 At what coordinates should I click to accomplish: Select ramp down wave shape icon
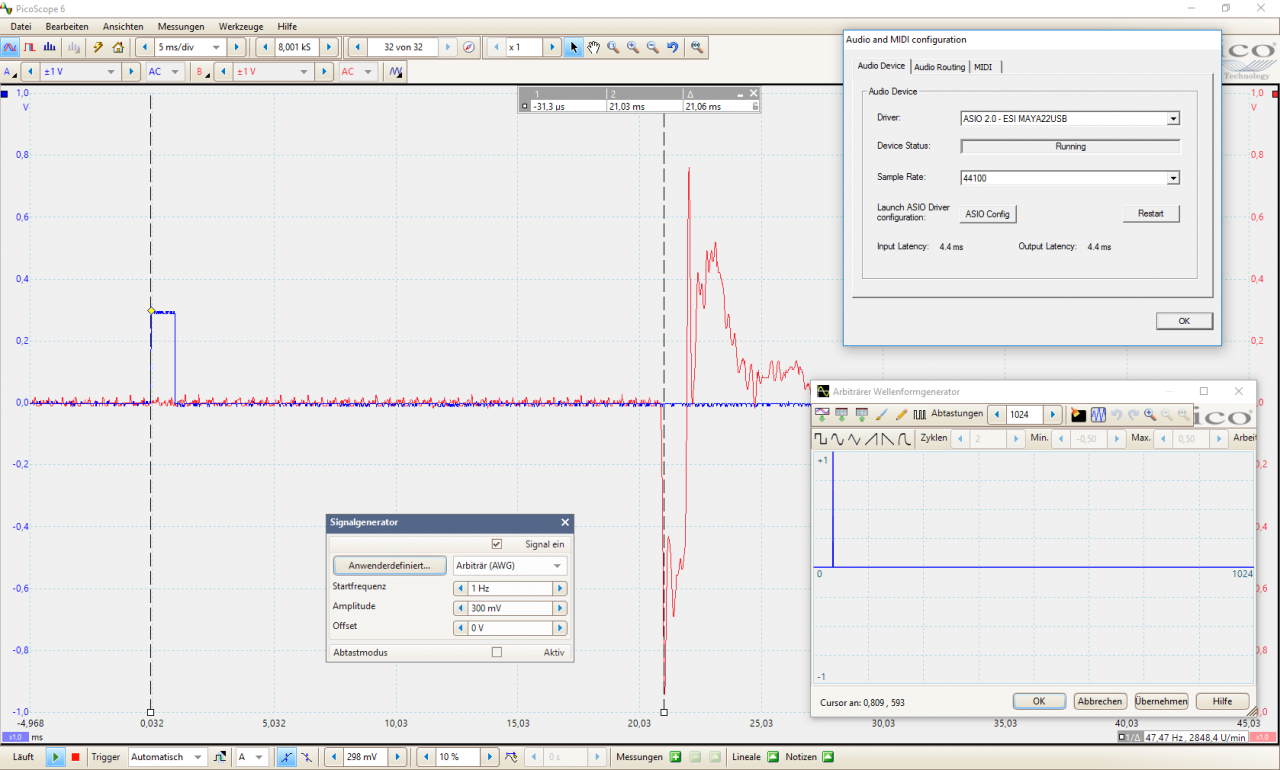tap(887, 438)
